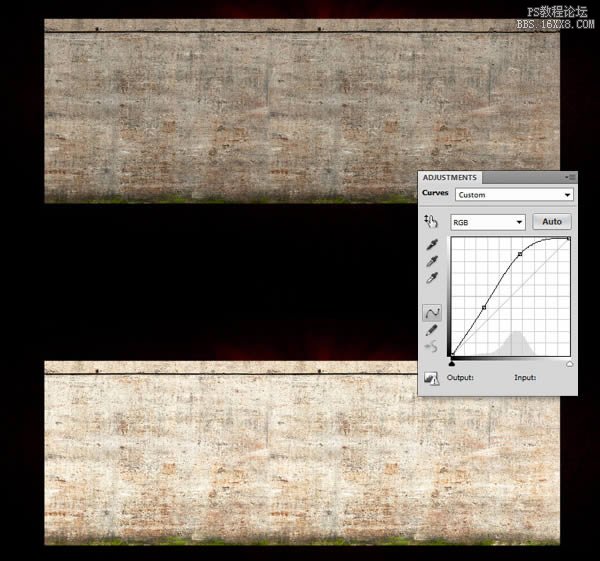Click the white point input slider
The height and width of the screenshot is (561, 600).
pos(569,364)
